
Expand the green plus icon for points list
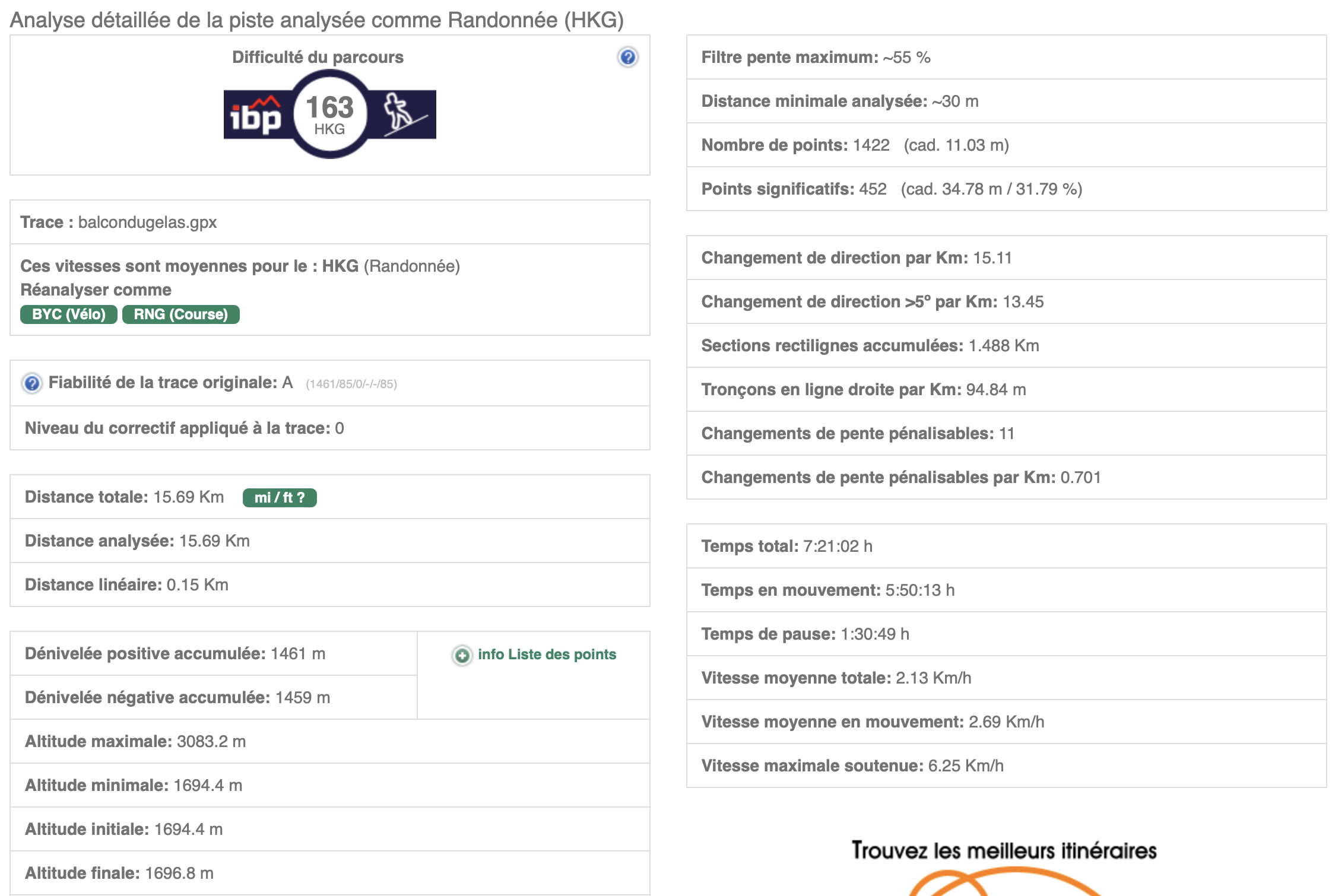point(462,655)
